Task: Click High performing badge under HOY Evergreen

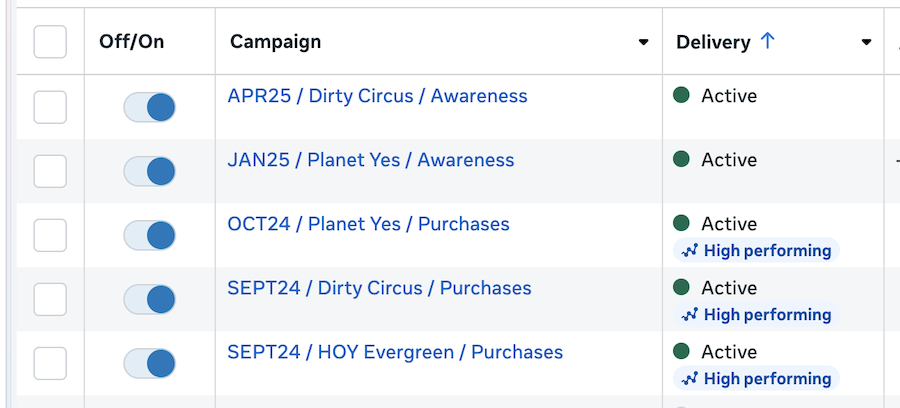Action: 756,379
